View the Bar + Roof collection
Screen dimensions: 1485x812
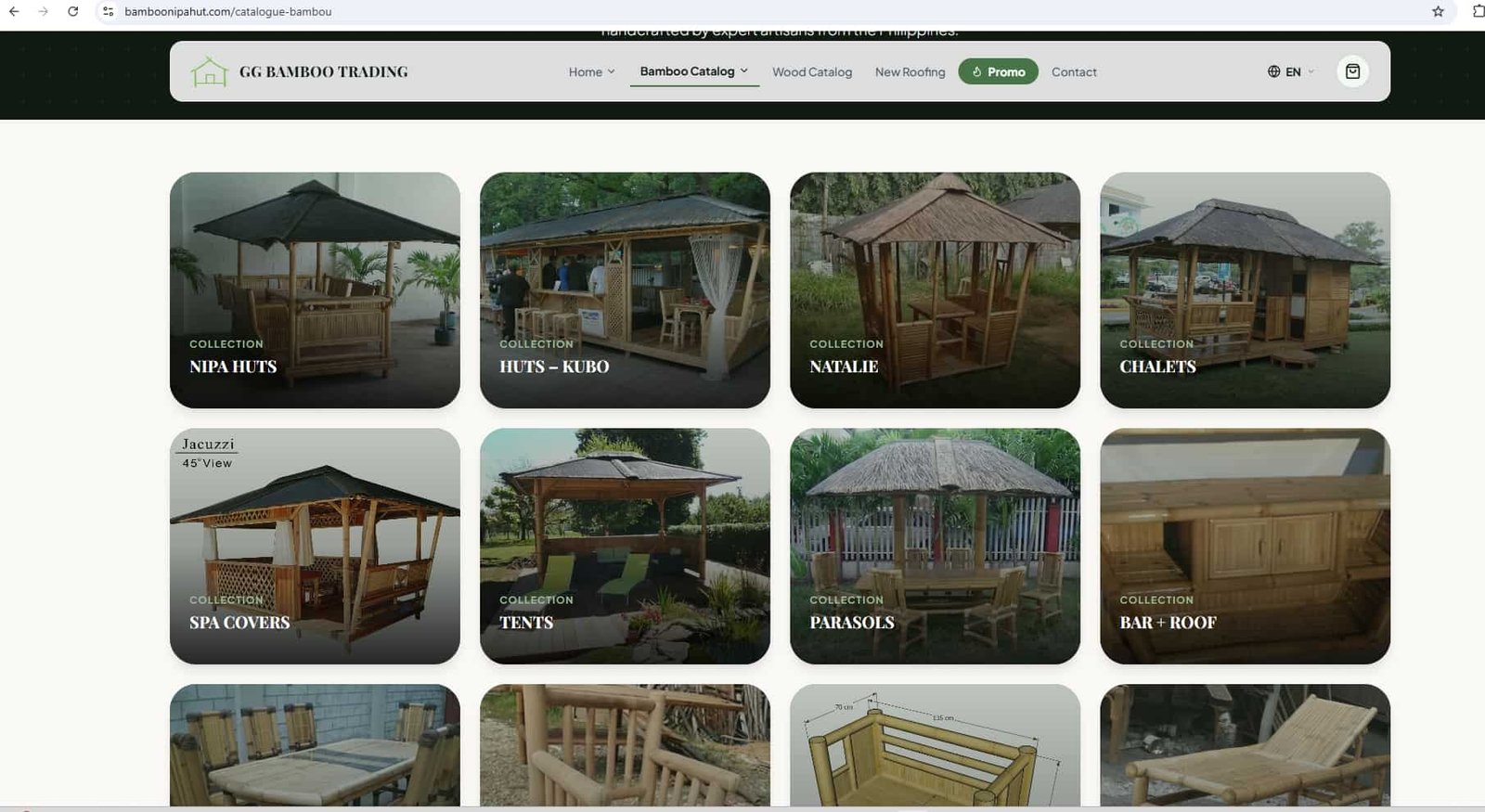coord(1245,546)
